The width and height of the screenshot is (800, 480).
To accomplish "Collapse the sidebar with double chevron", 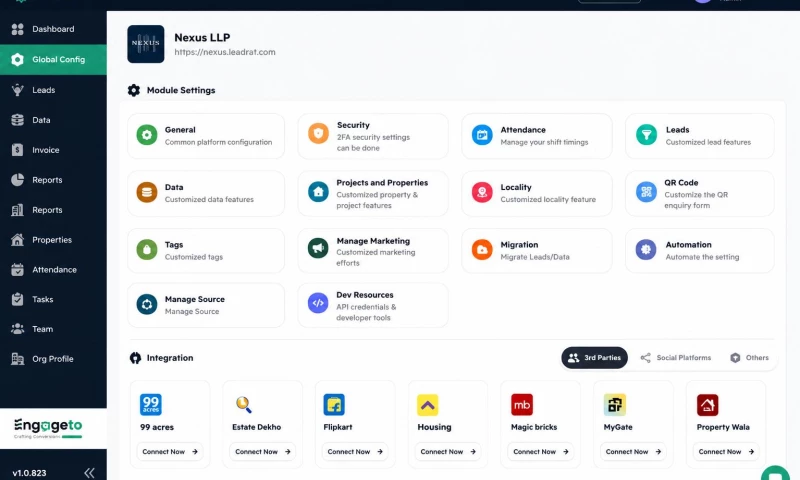I will coord(89,473).
